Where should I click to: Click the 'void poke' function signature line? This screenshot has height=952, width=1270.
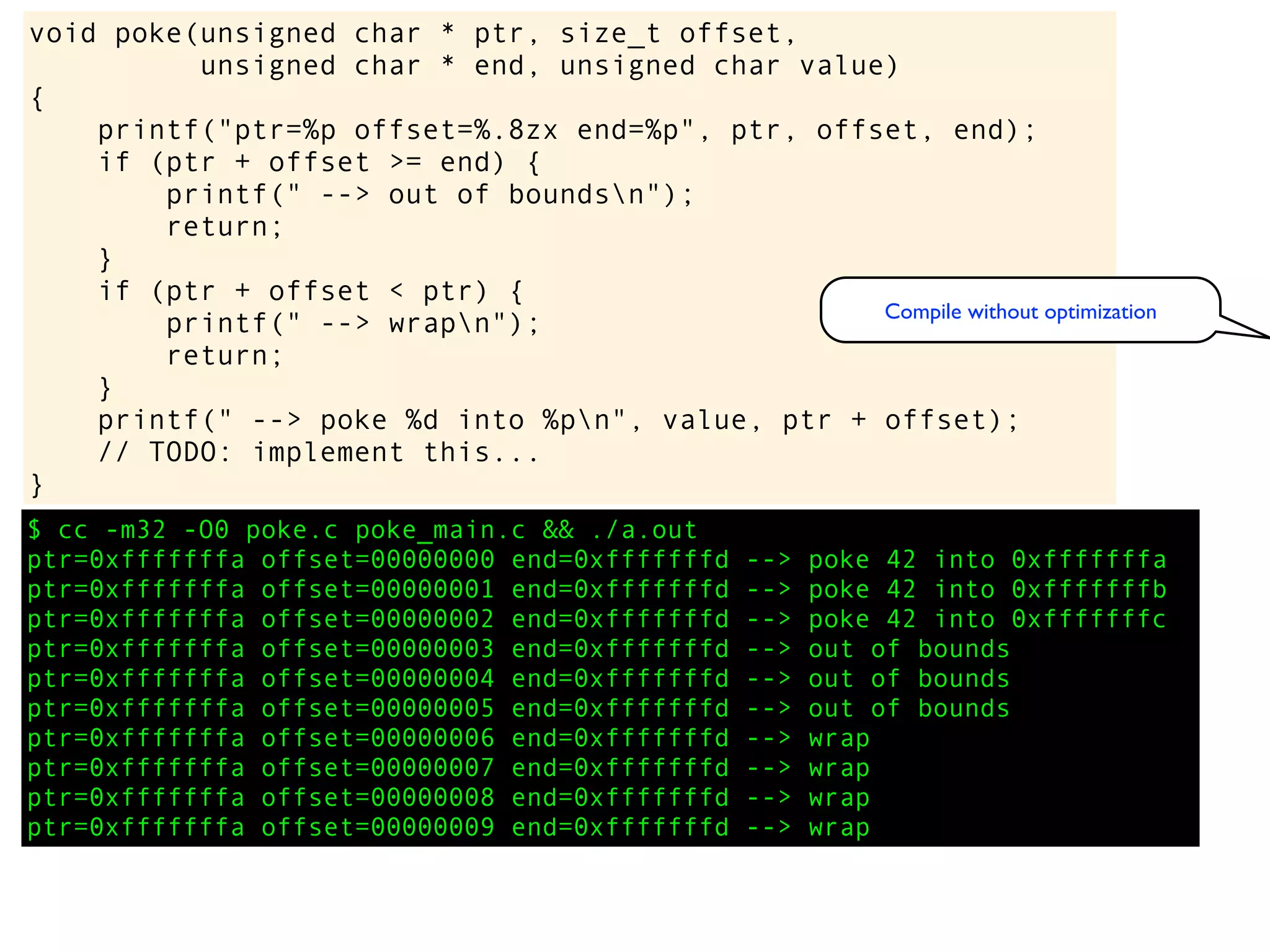coord(412,33)
